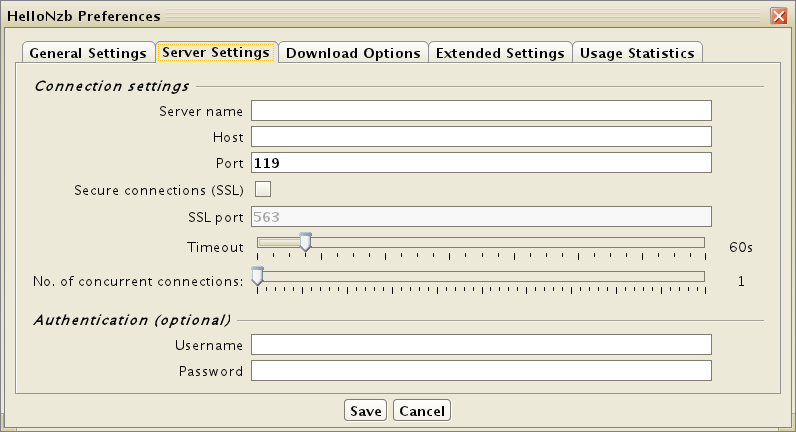The width and height of the screenshot is (796, 432).
Task: Save the preferences with Save button
Action: 366,411
